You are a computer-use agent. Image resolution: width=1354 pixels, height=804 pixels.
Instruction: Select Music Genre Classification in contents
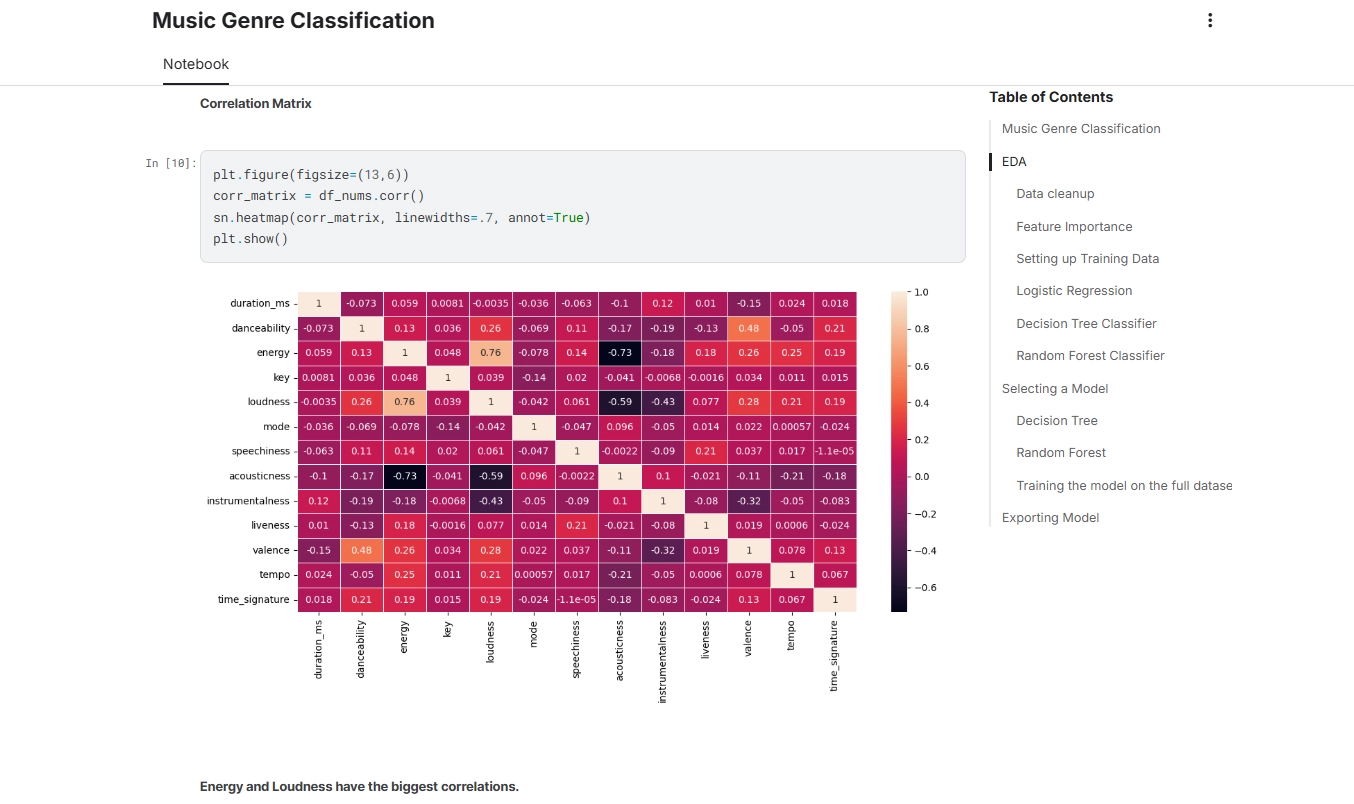coord(1081,128)
